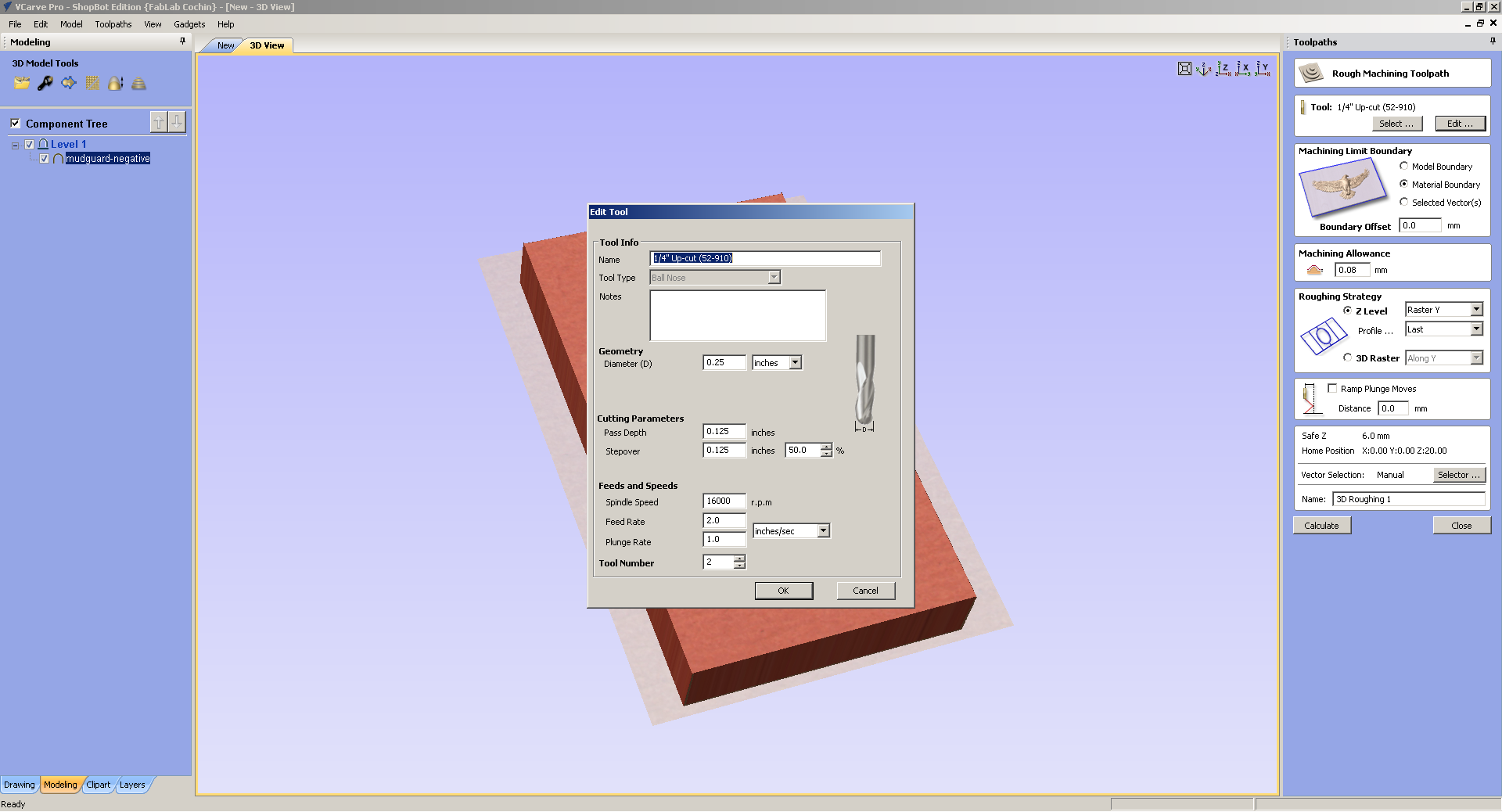The image size is (1502, 812).
Task: Click the Boundary Offset field
Action: point(1420,225)
